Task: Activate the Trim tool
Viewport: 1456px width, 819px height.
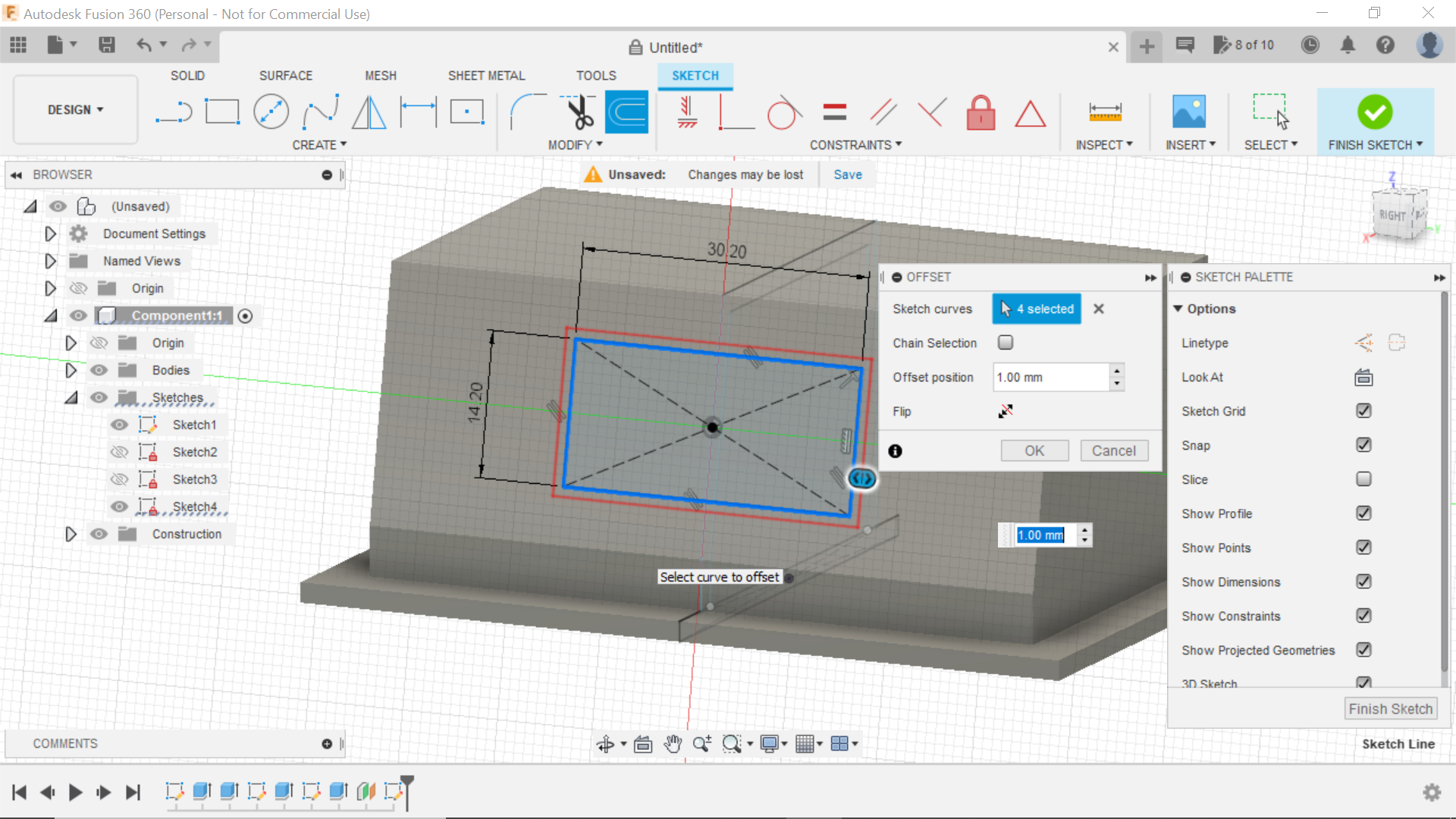Action: (x=577, y=111)
